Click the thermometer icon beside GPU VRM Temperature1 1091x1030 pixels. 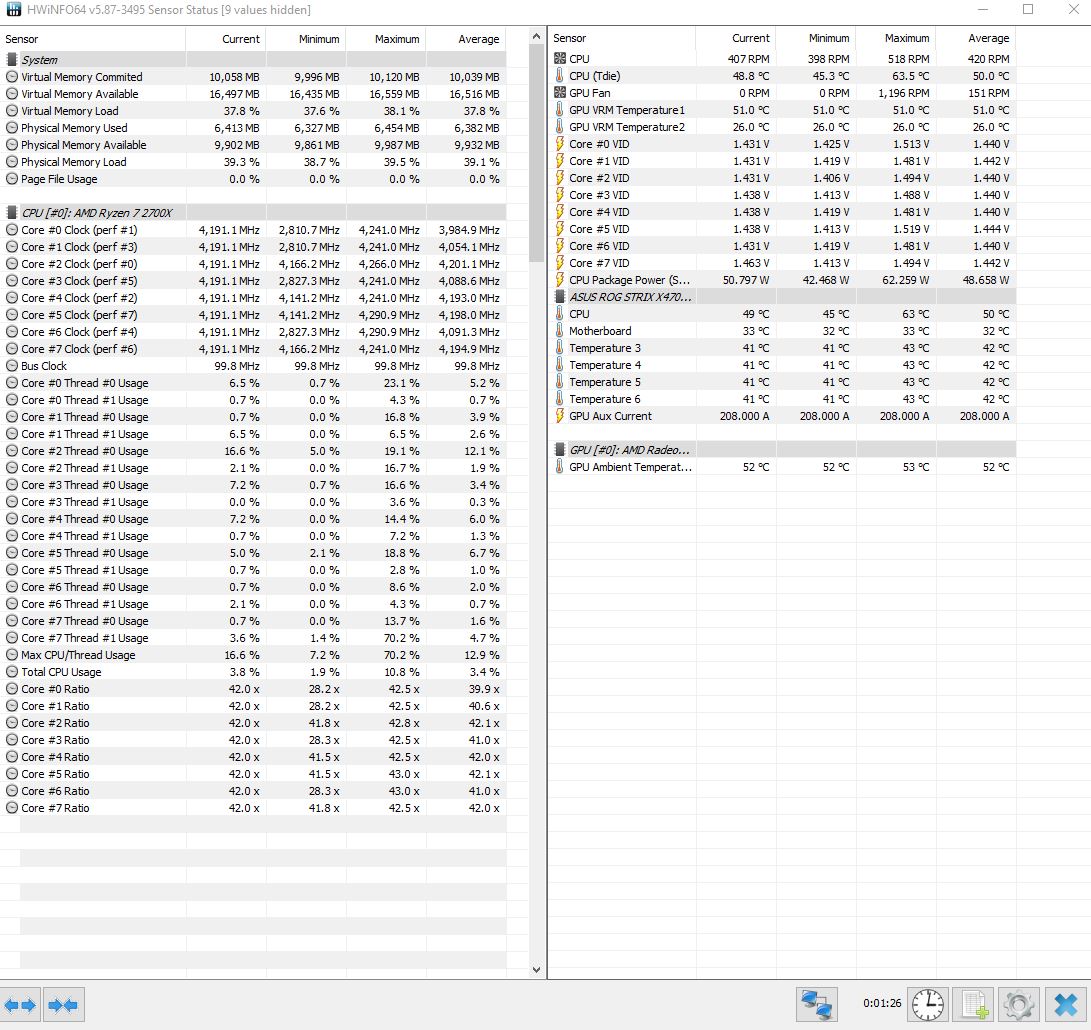click(x=559, y=110)
